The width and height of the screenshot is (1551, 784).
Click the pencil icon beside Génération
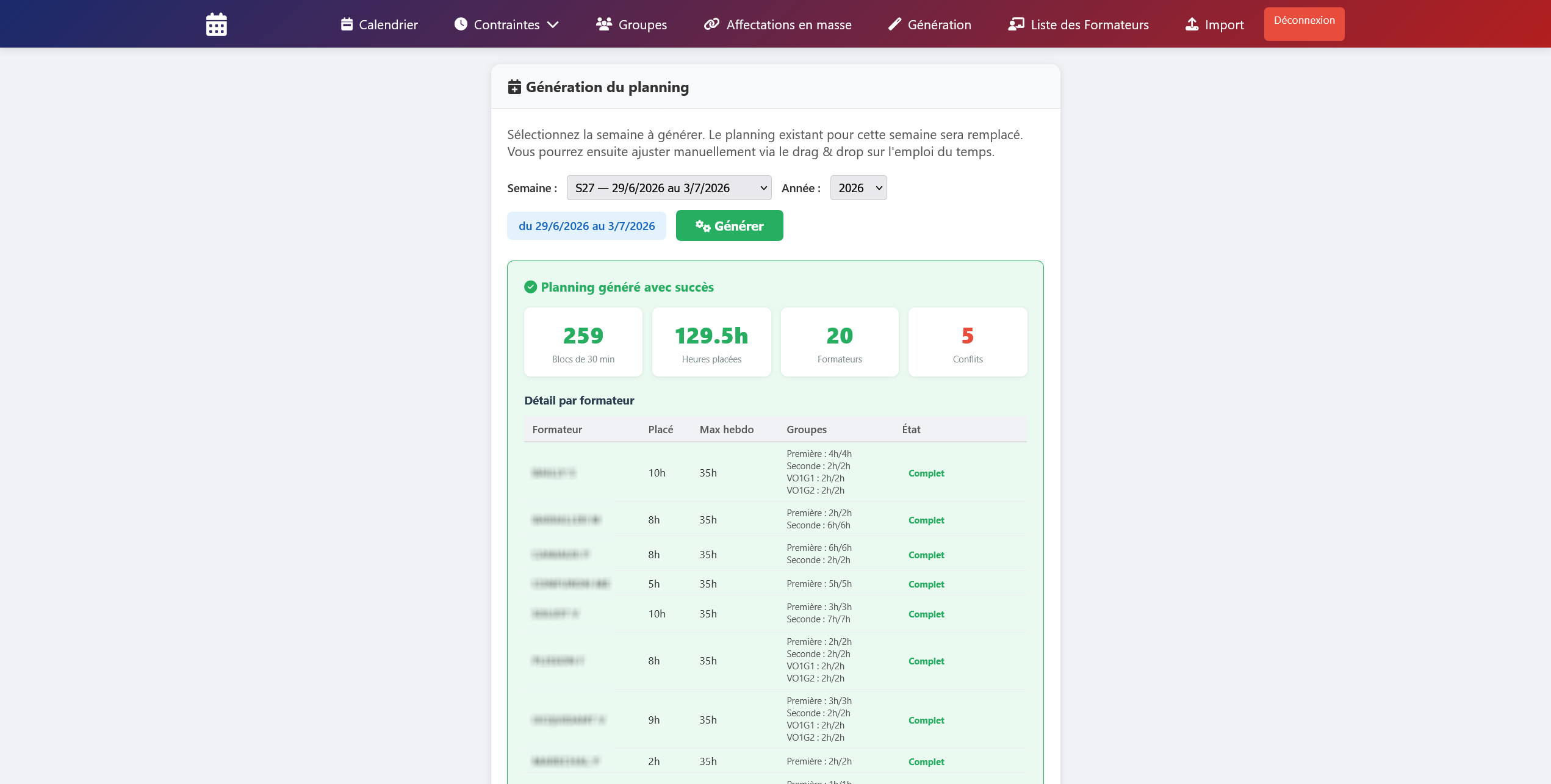click(x=894, y=24)
